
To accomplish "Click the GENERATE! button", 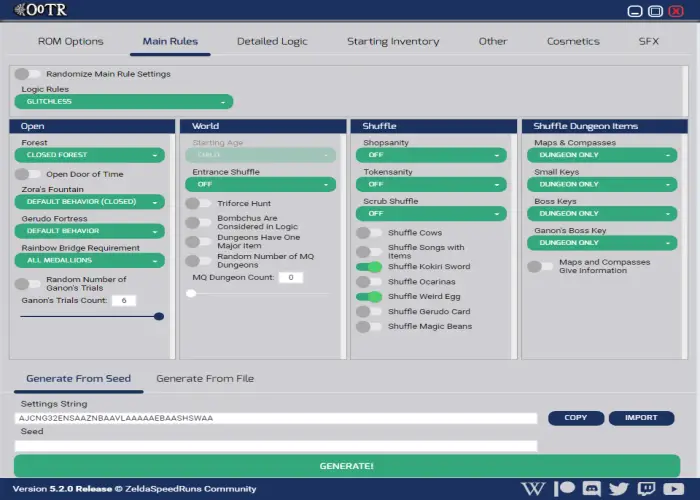I will [x=347, y=466].
